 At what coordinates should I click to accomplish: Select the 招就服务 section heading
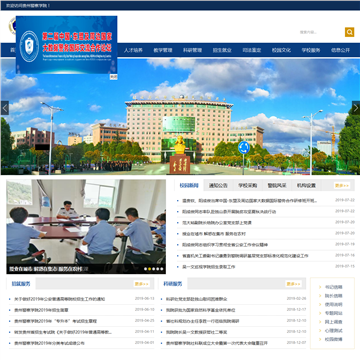coord(21,284)
